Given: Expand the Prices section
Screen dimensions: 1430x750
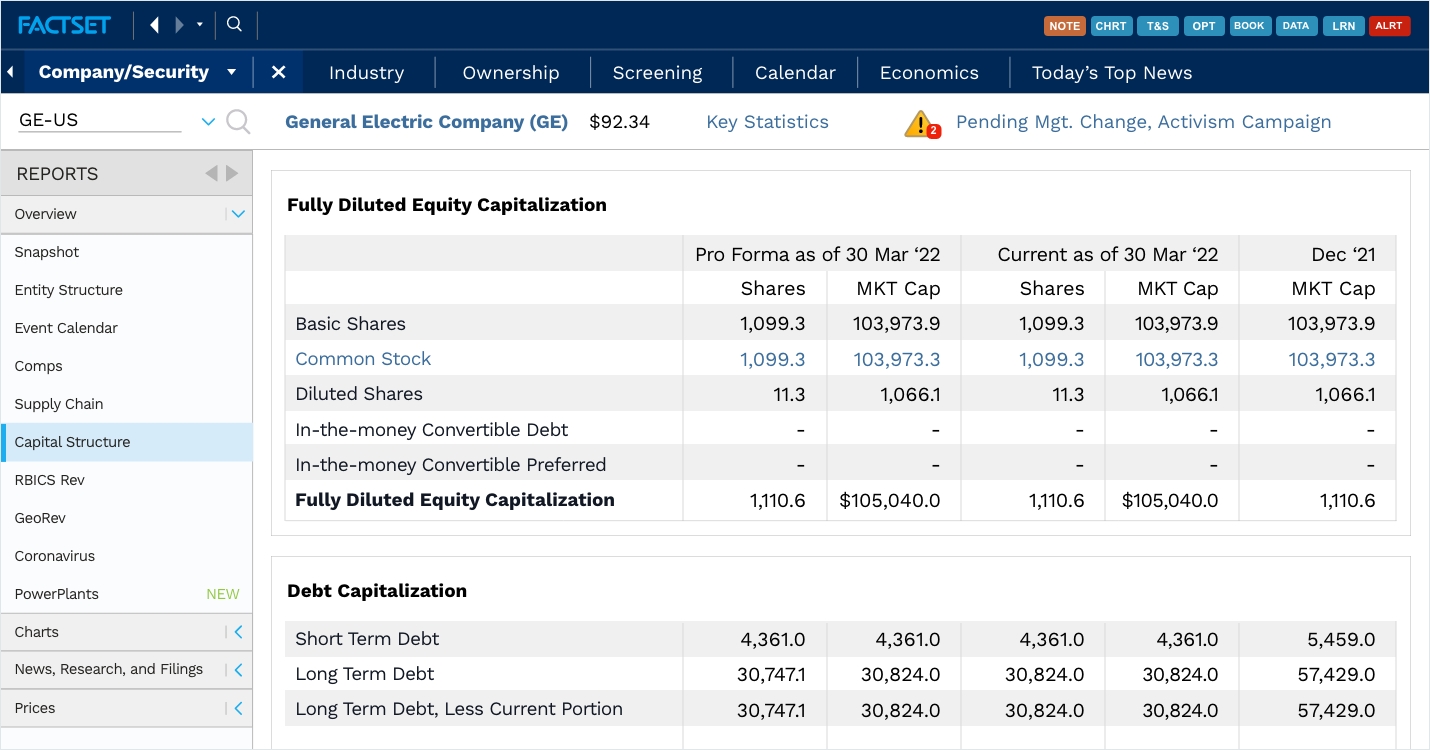Looking at the screenshot, I should point(238,708).
